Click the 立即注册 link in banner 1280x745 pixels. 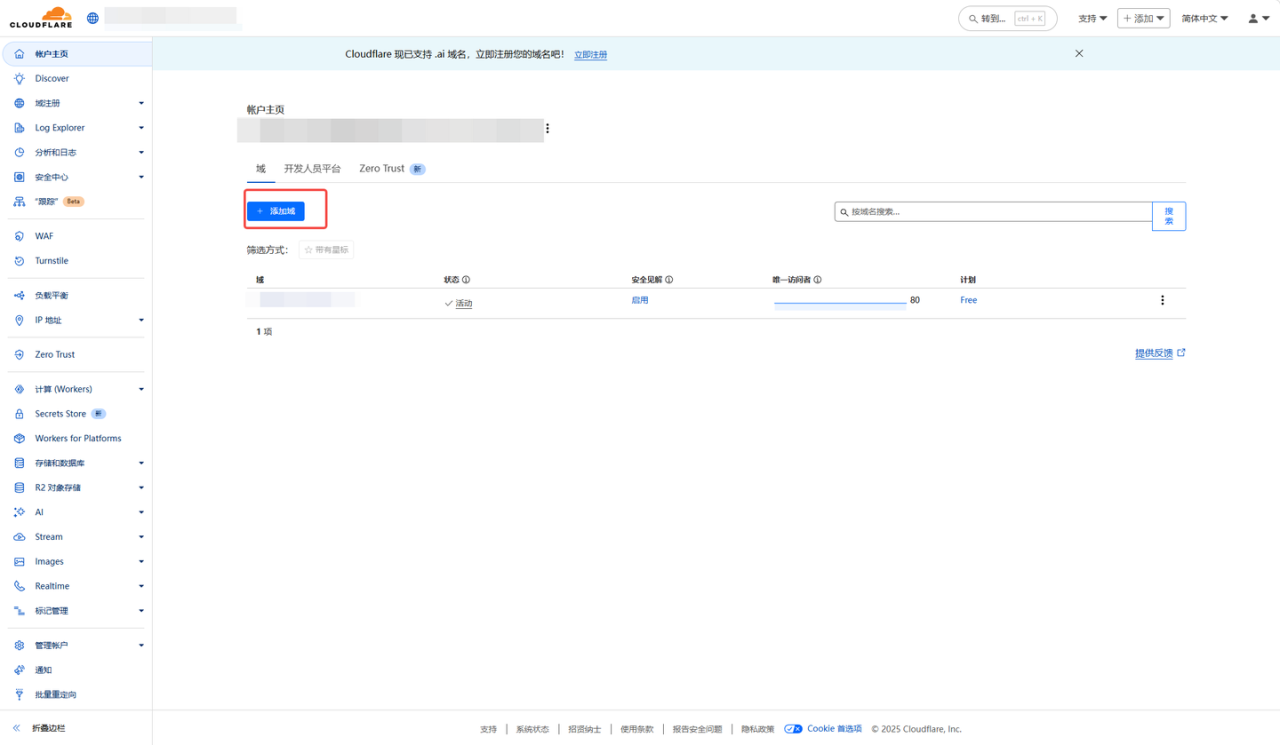(x=590, y=55)
